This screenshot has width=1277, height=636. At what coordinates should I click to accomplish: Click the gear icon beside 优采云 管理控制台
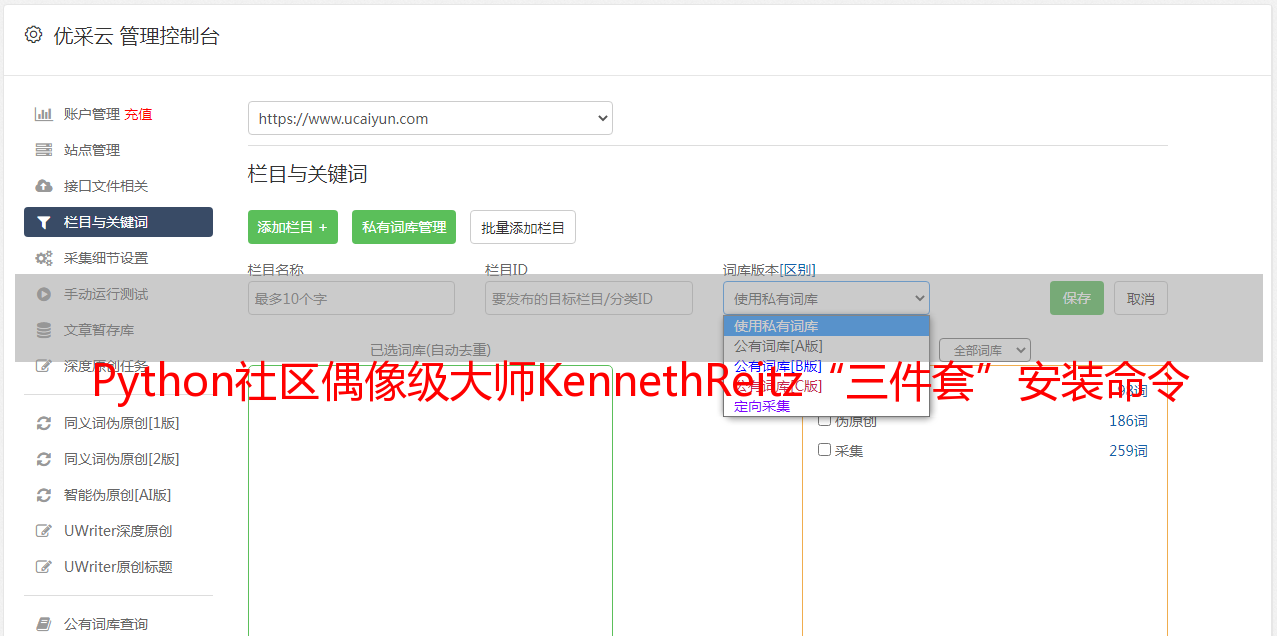(x=33, y=35)
